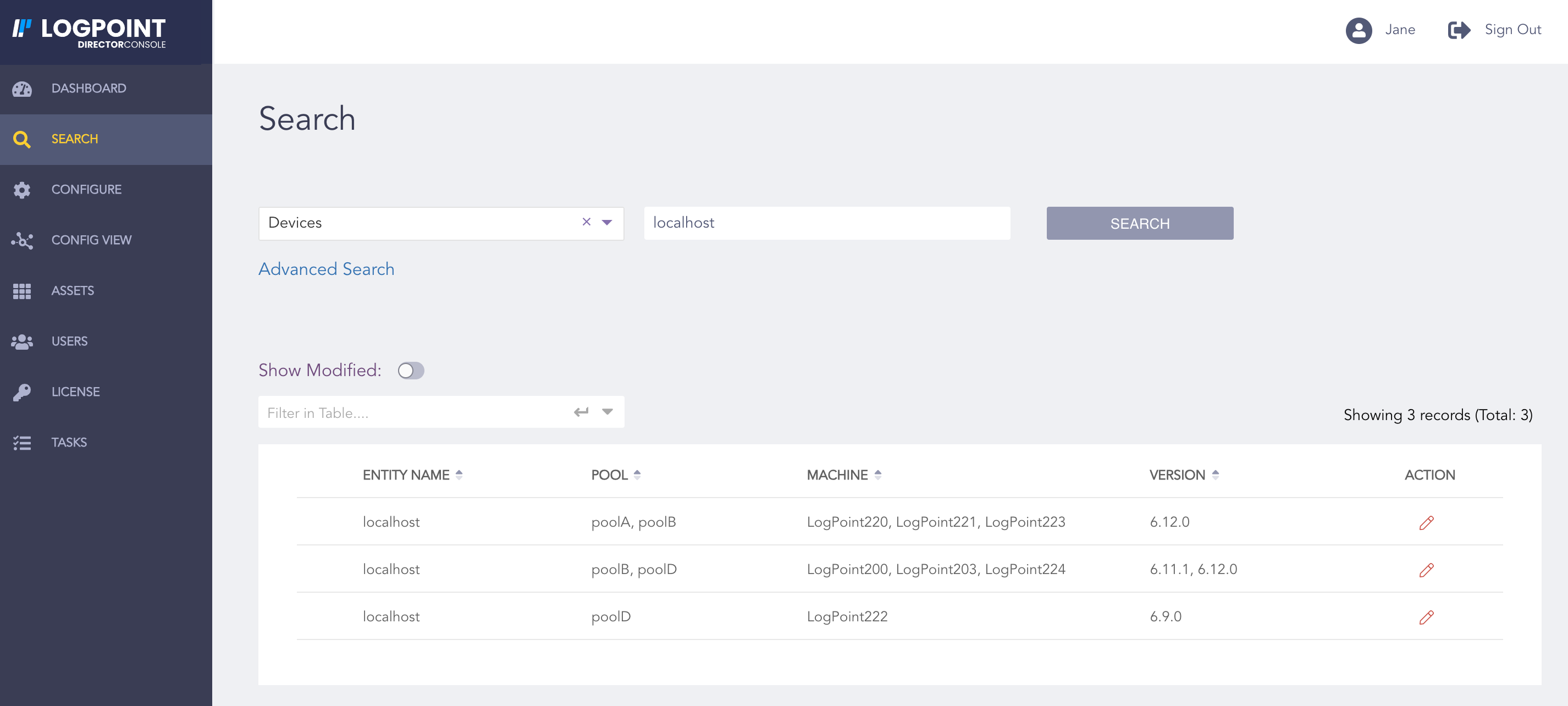
Task: Clear the Devices selection with the X
Action: [586, 222]
